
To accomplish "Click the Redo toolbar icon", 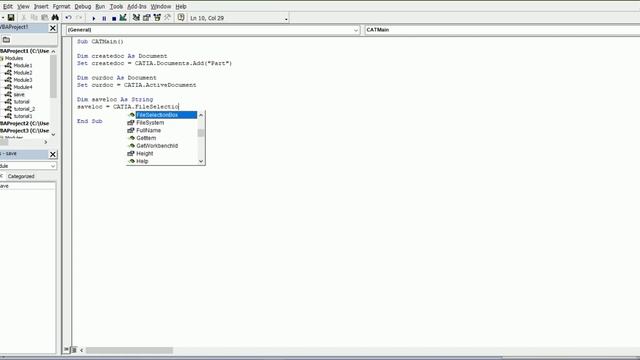I will pyautogui.click(x=79, y=18).
